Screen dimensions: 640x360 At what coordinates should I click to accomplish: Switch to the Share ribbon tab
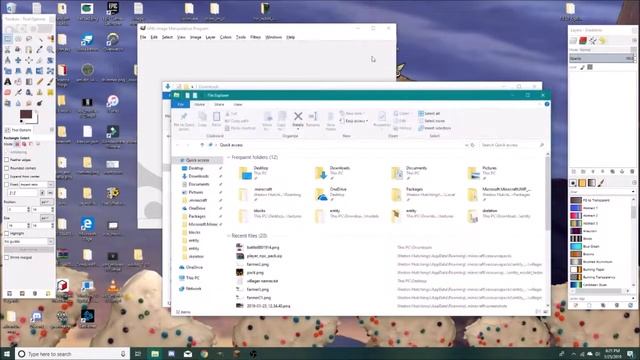(219, 104)
